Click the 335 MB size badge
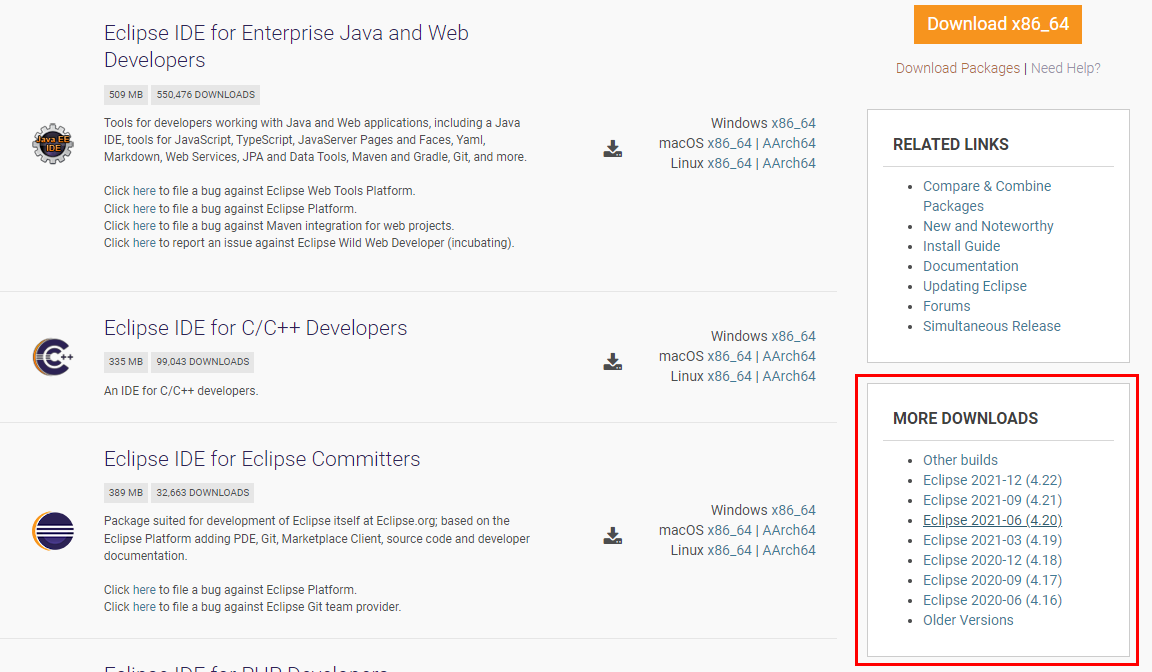This screenshot has height=672, width=1152. tap(126, 362)
